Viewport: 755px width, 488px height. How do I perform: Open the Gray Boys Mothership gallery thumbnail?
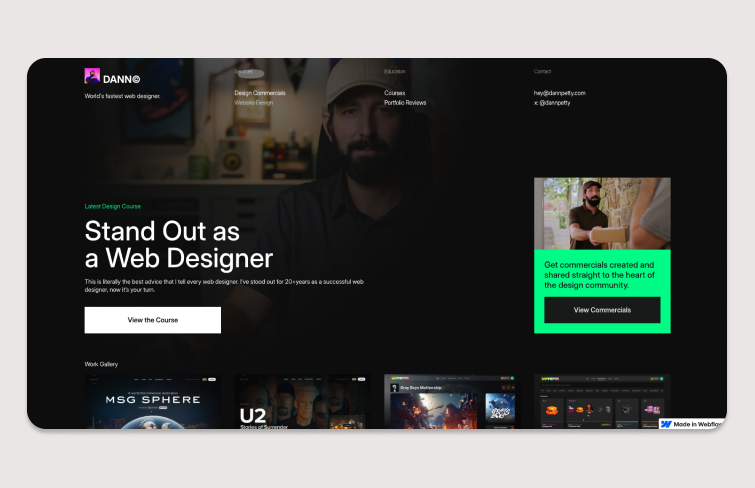[452, 402]
